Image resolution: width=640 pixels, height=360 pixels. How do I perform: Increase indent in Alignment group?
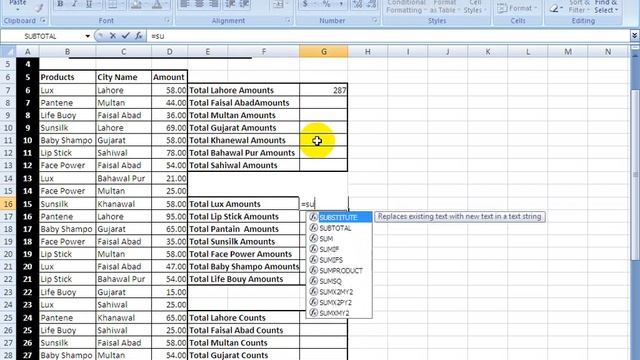244,4
